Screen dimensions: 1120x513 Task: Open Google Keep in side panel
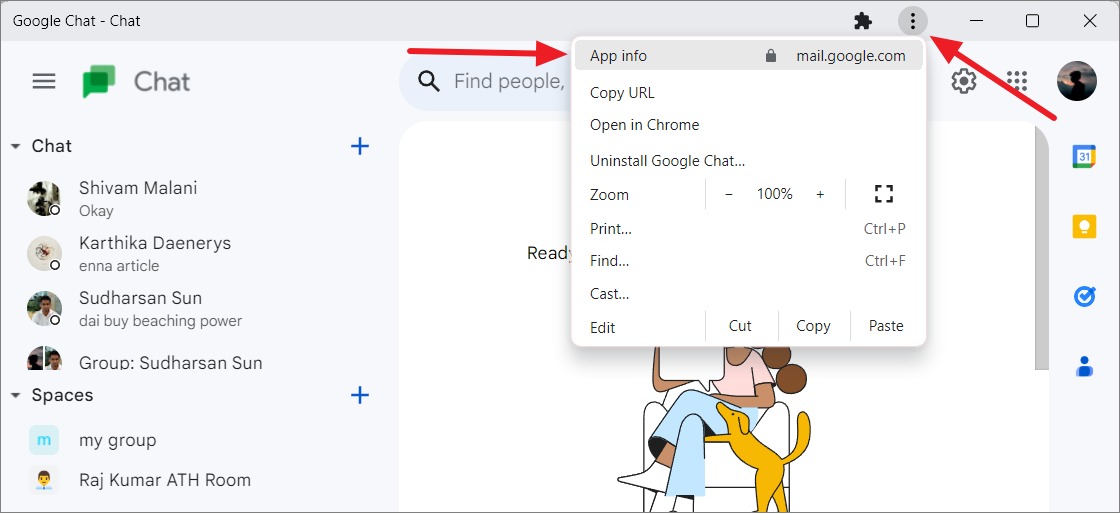pos(1084,226)
